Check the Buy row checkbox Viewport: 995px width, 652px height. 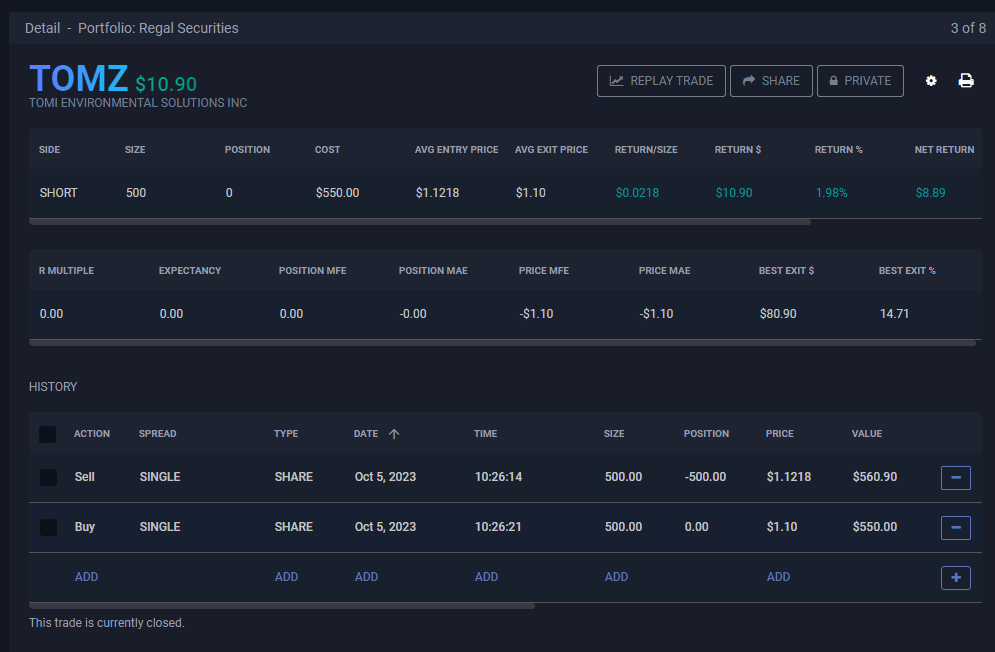click(x=48, y=527)
